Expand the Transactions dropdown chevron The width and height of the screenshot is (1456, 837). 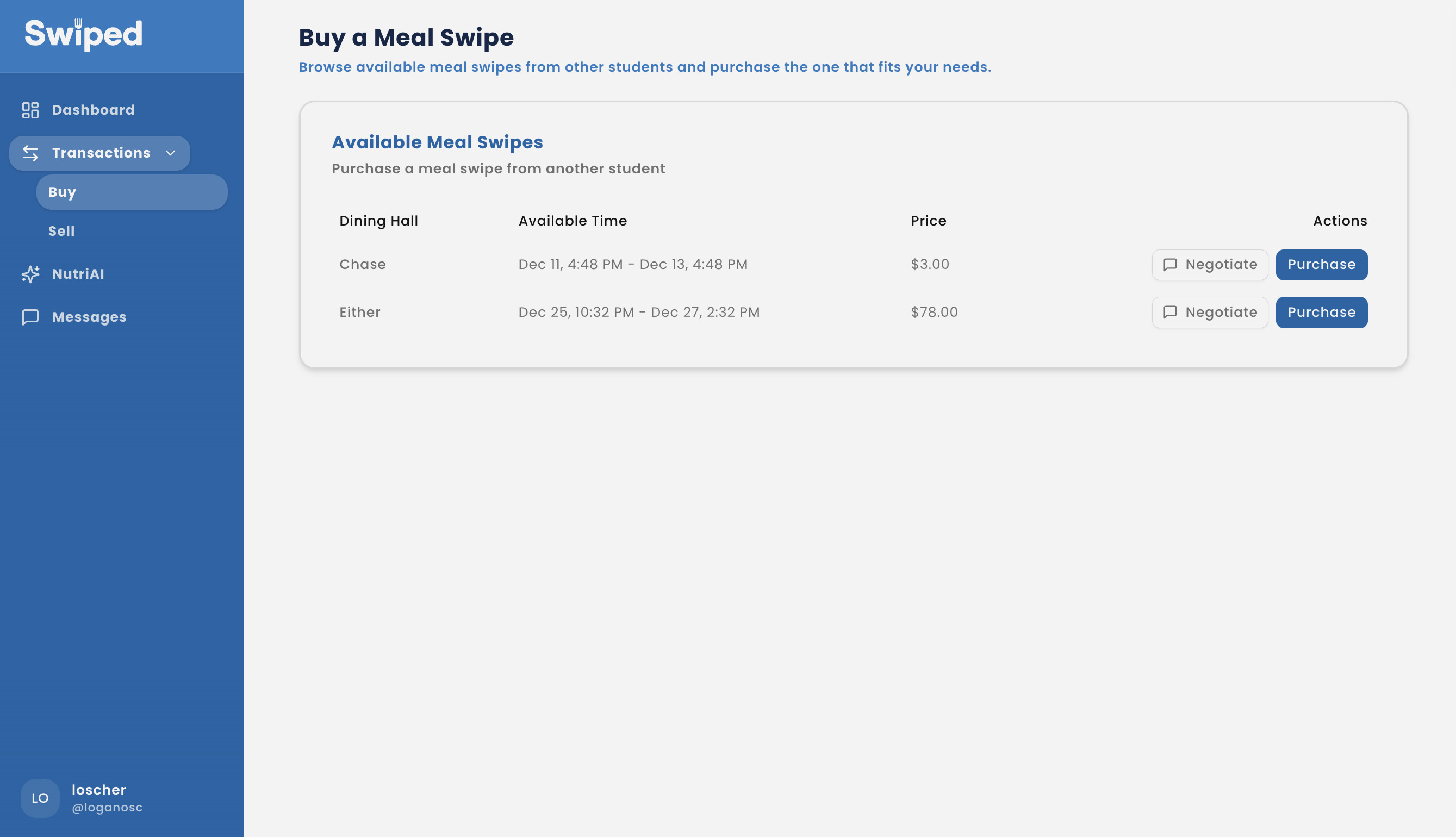click(x=170, y=153)
